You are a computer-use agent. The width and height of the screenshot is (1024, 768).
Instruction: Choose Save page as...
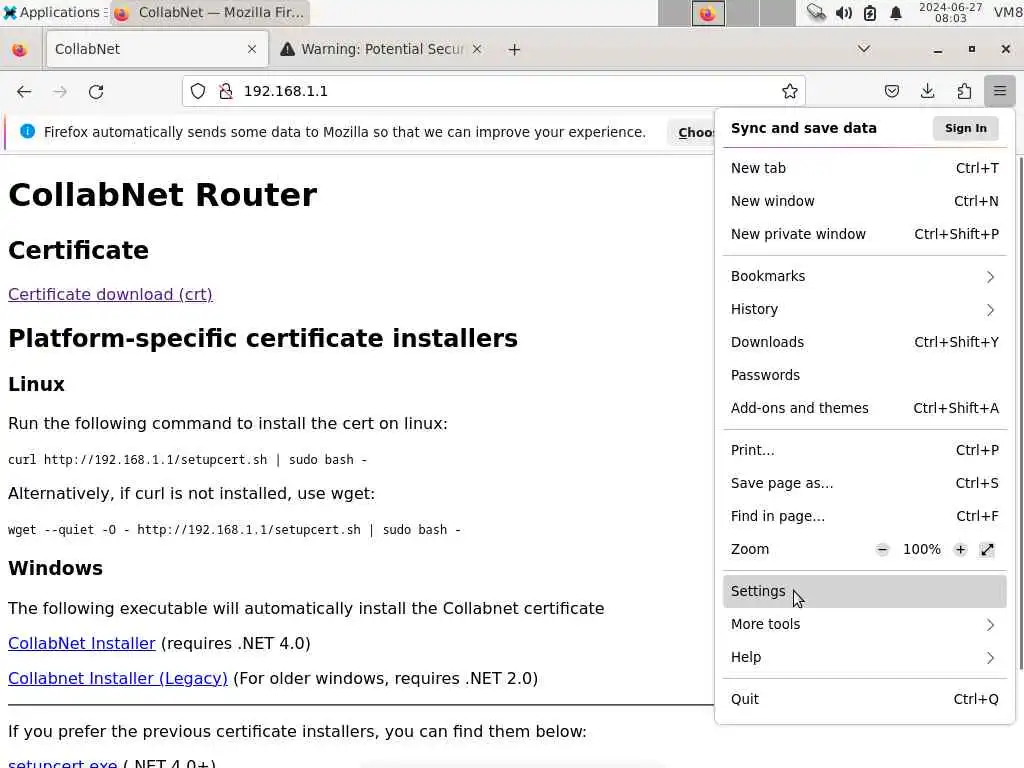864,483
